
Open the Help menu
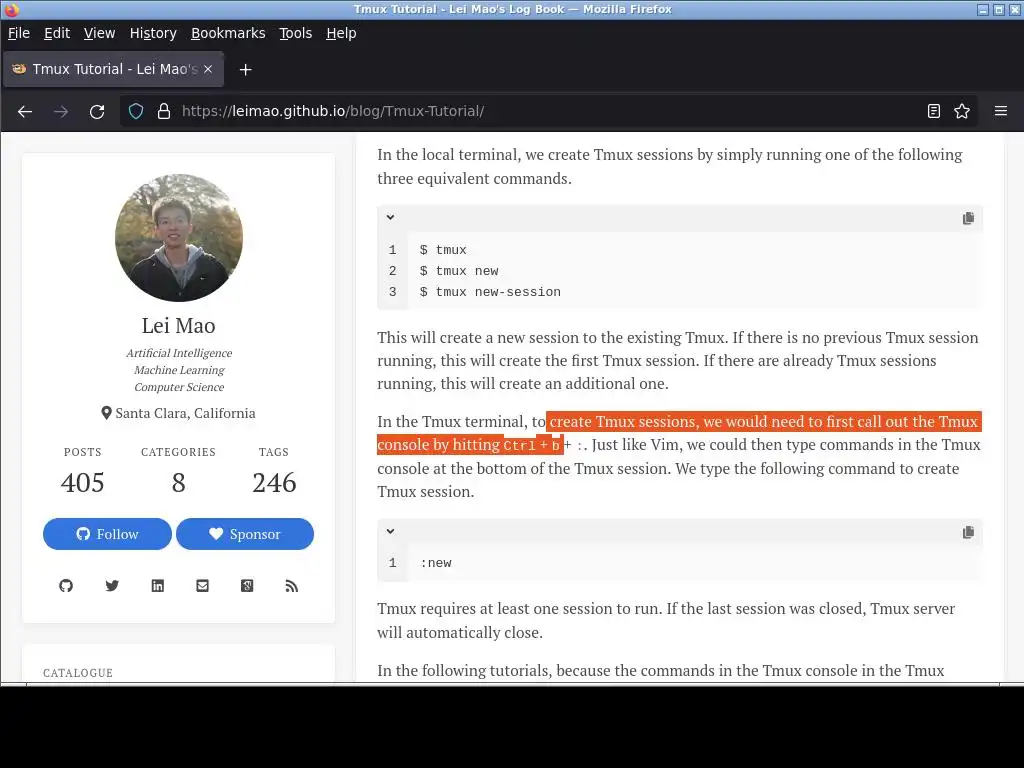point(341,33)
